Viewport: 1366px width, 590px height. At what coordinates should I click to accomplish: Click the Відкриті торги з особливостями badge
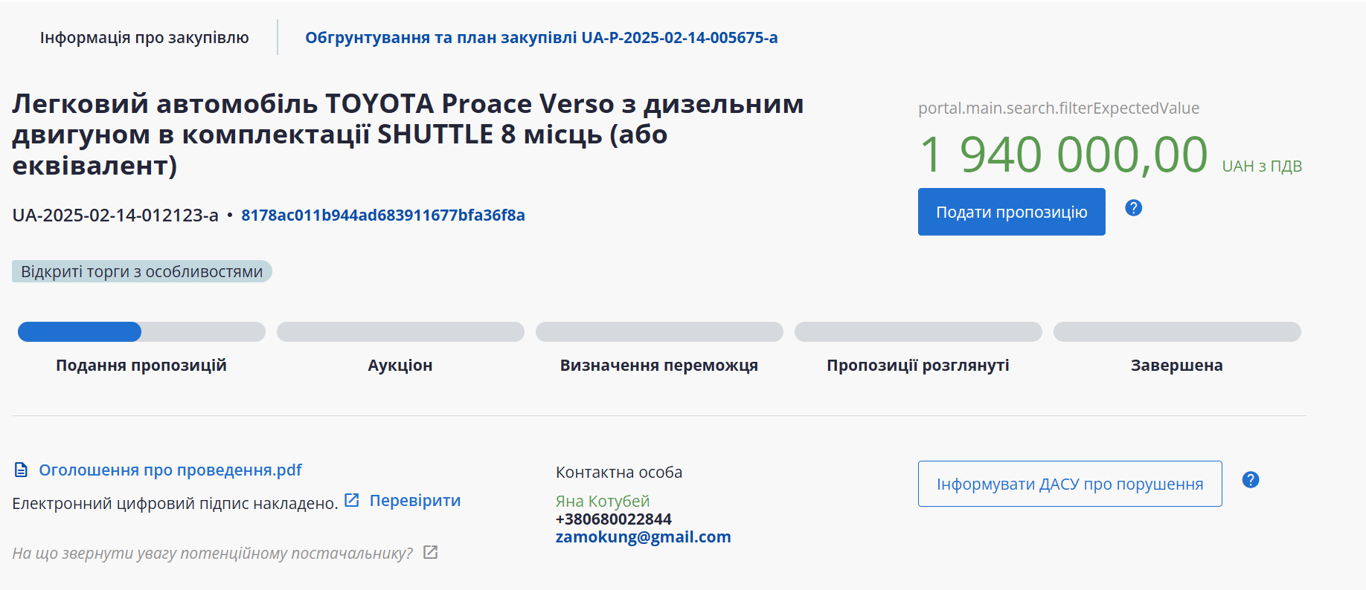142,271
